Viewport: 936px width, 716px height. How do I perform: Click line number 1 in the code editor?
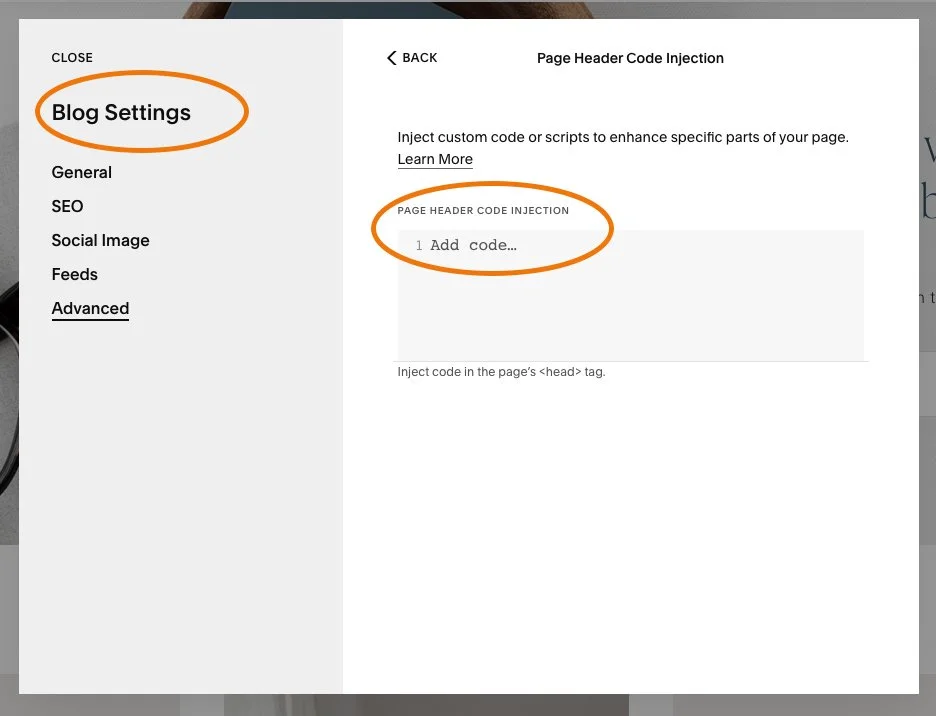click(x=419, y=245)
